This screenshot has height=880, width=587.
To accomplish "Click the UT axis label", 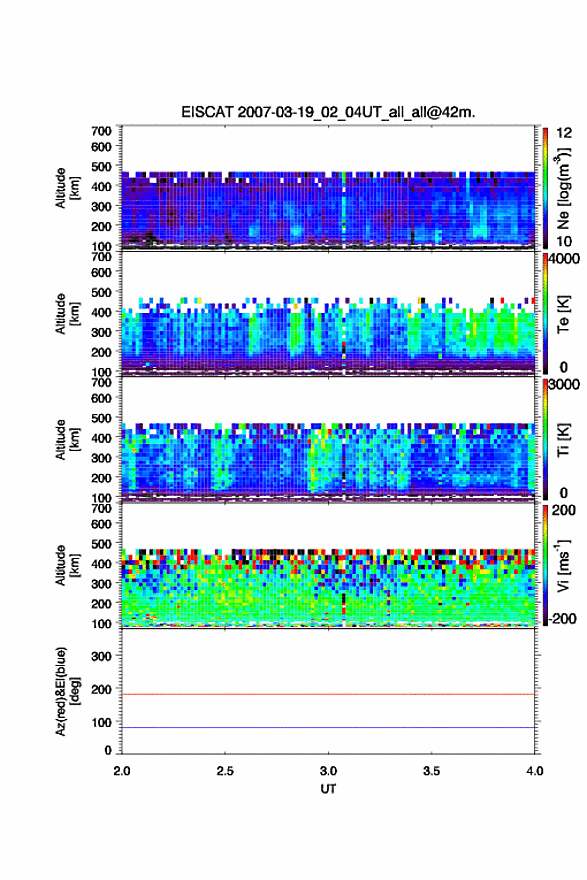I will (x=328, y=789).
